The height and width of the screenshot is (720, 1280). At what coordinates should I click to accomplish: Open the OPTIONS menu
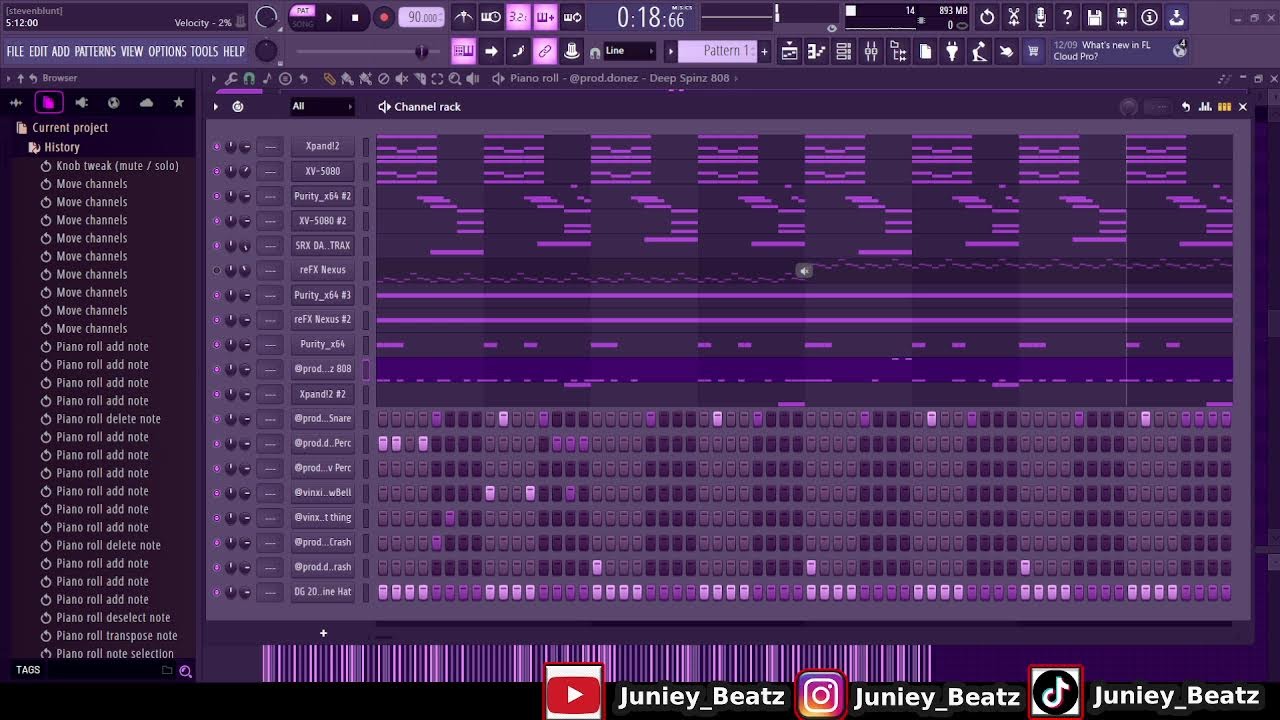point(167,51)
